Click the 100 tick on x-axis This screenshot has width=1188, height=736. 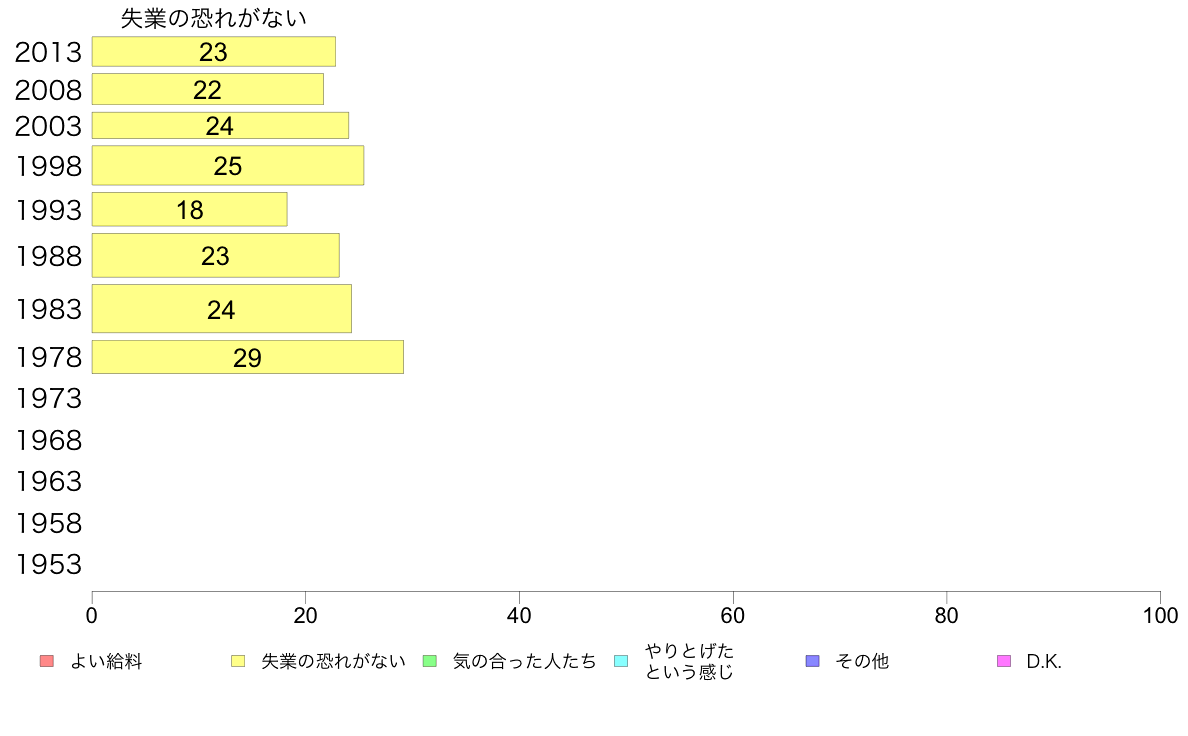pyautogui.click(x=1160, y=615)
